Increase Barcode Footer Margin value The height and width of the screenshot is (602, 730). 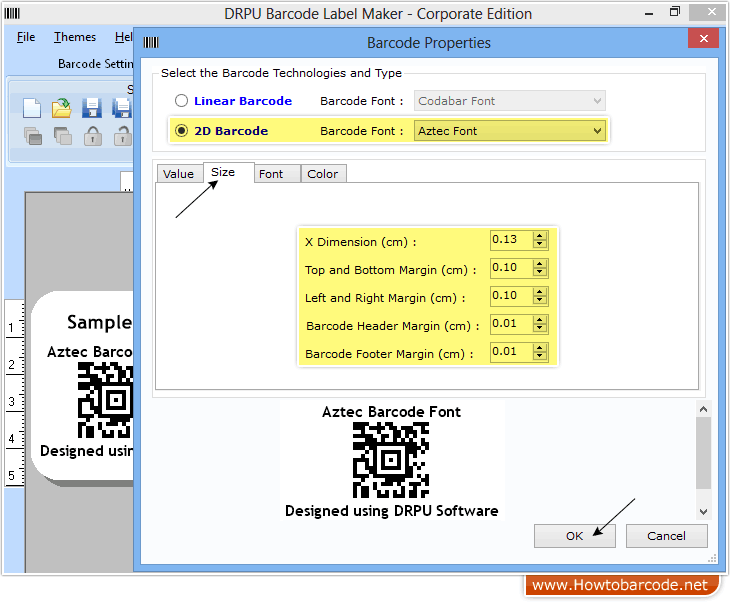[x=540, y=348]
